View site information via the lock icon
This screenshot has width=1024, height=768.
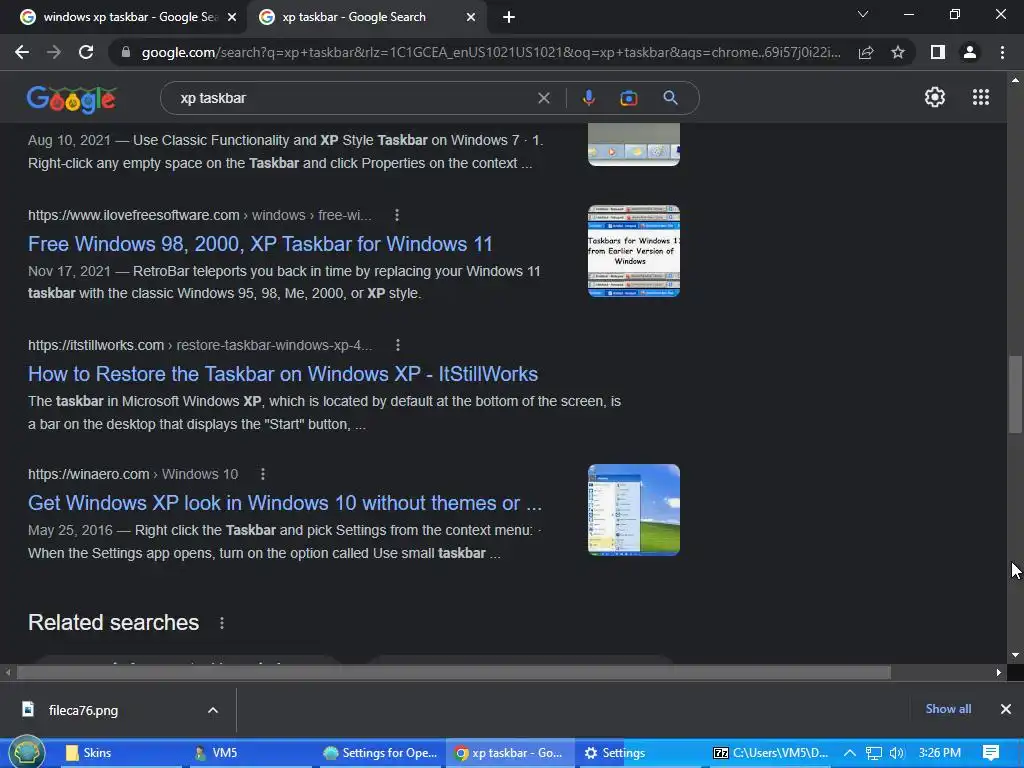(125, 52)
